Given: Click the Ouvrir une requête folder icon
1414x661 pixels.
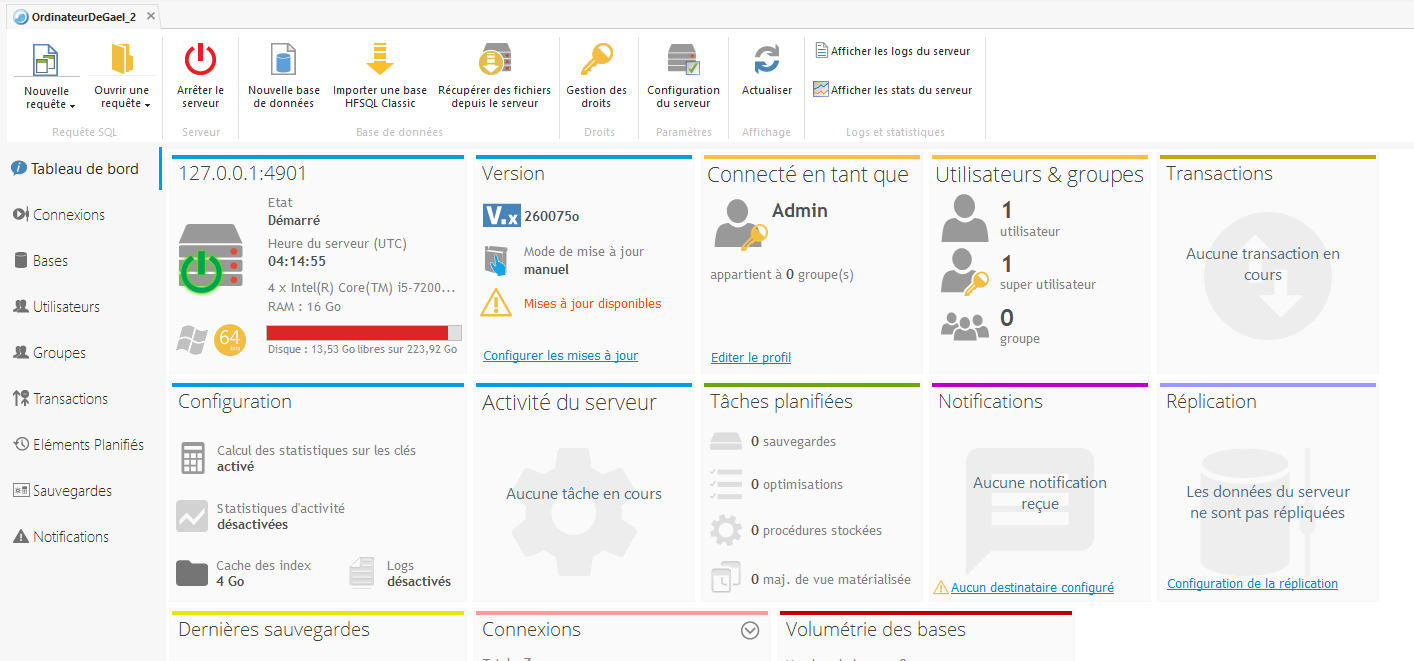Looking at the screenshot, I should pyautogui.click(x=122, y=59).
